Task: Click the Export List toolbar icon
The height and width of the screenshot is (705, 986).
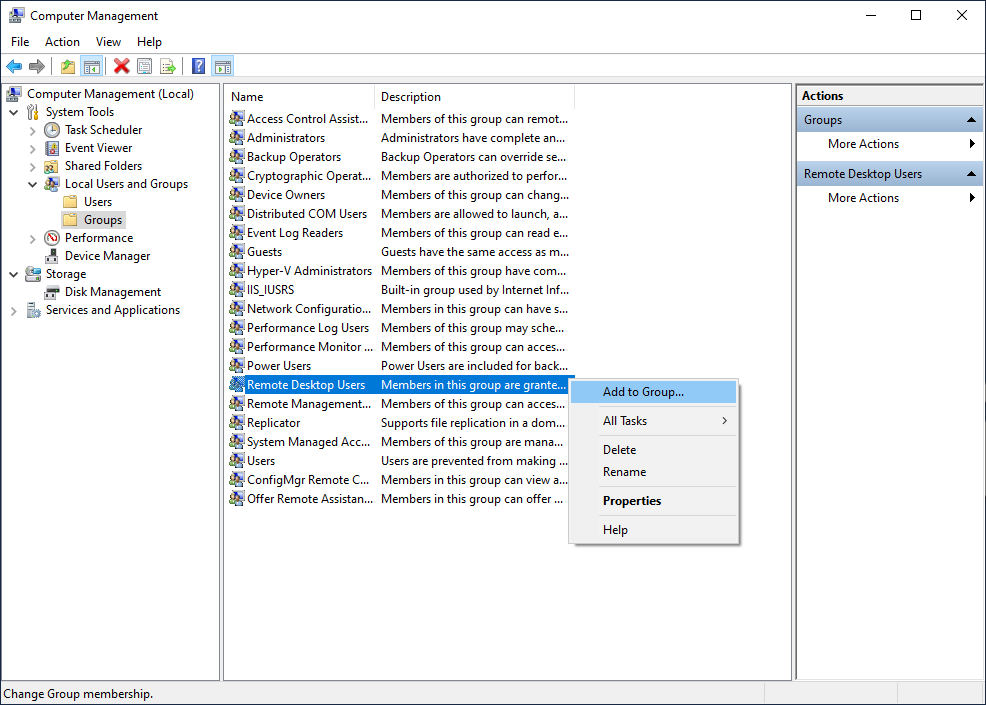Action: [x=168, y=66]
